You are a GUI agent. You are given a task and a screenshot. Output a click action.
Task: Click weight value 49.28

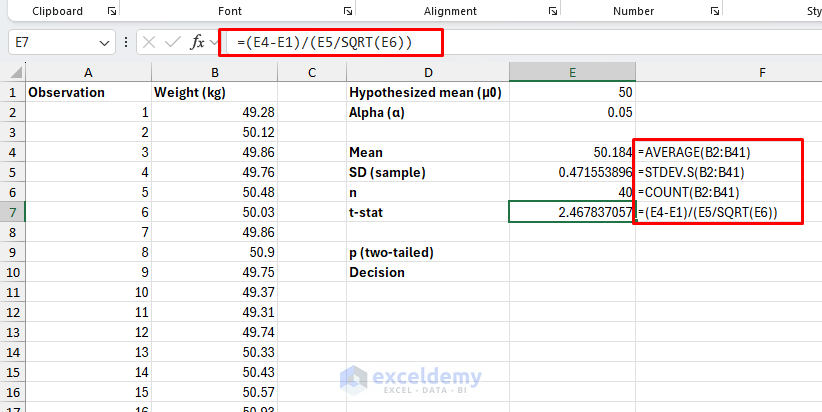[x=214, y=113]
